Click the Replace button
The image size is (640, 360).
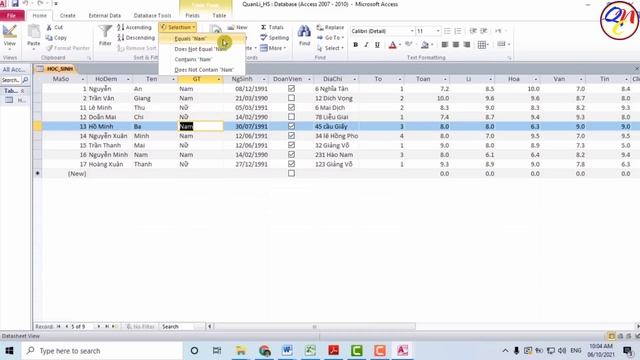click(x=330, y=27)
